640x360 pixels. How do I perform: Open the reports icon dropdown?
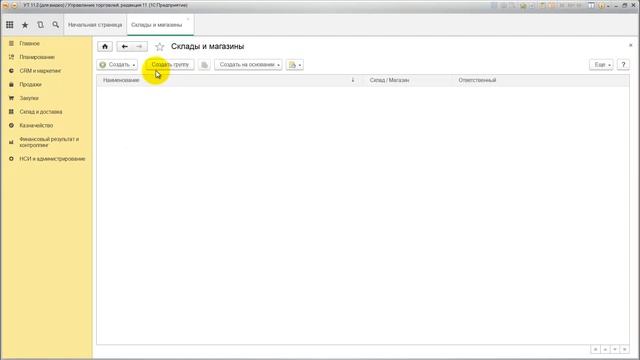[x=295, y=65]
